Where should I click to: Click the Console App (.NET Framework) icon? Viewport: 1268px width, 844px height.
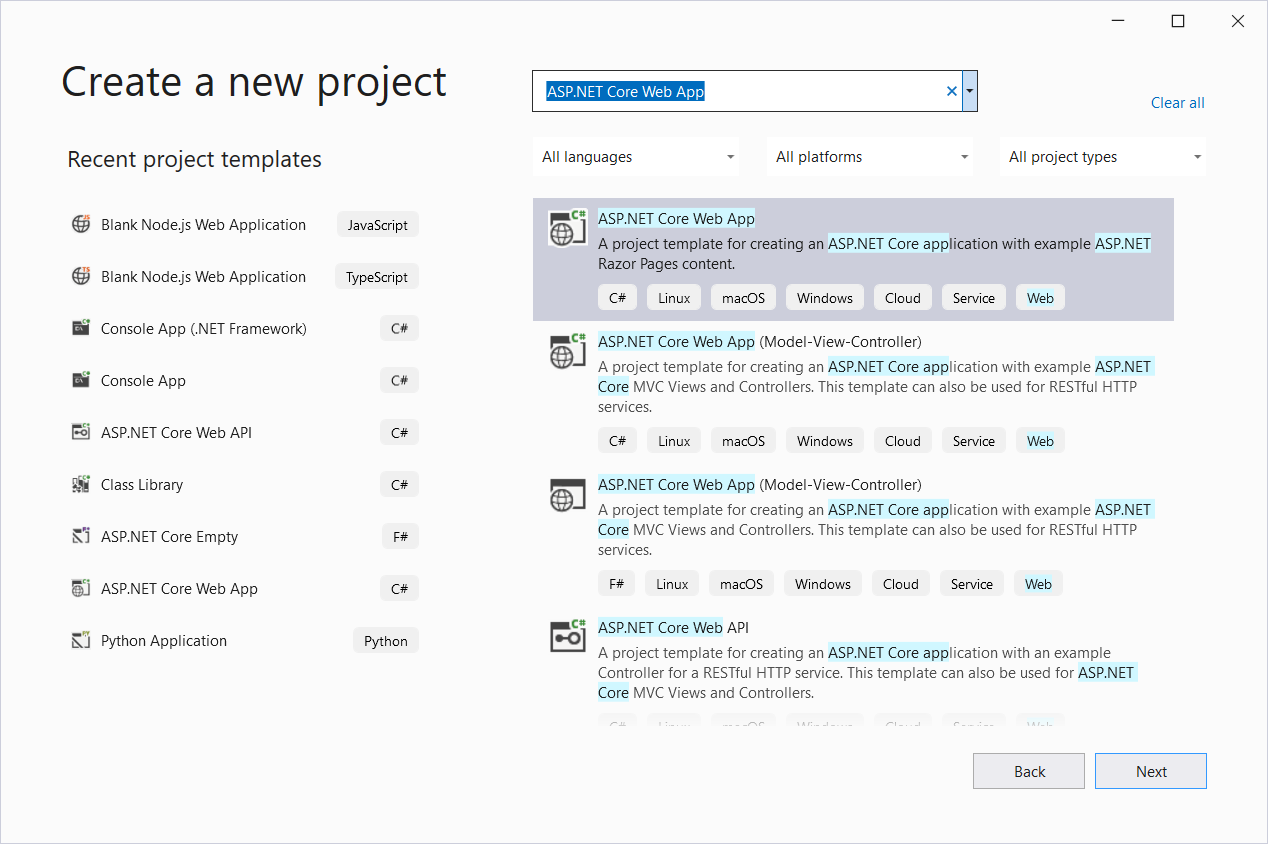point(81,328)
